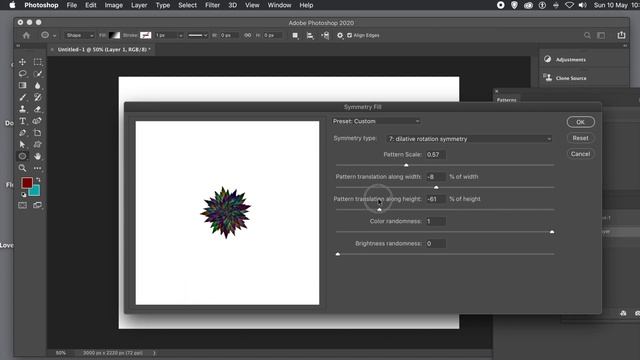Image resolution: width=640 pixels, height=360 pixels.
Task: Open the gear settings in options bar
Action: pyautogui.click(x=340, y=36)
